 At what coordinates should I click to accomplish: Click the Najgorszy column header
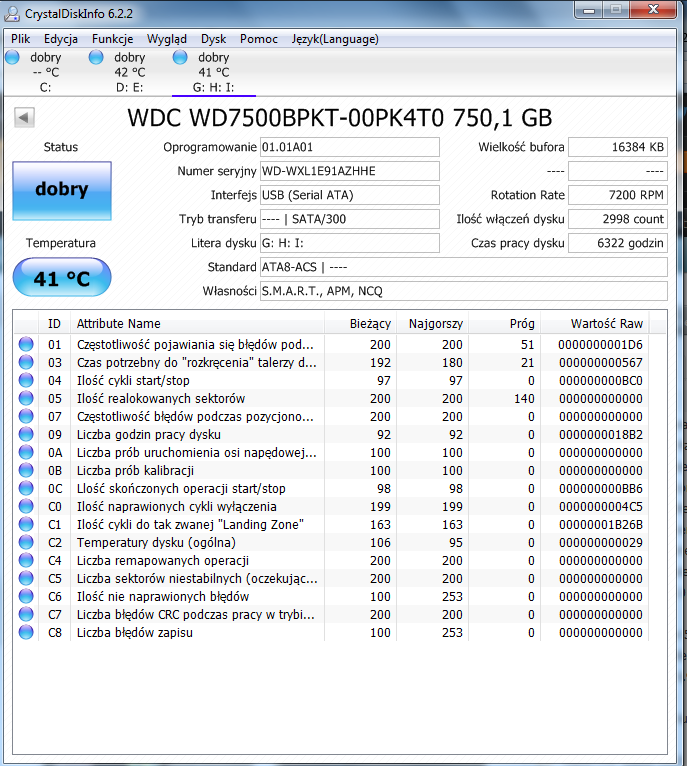[432, 323]
